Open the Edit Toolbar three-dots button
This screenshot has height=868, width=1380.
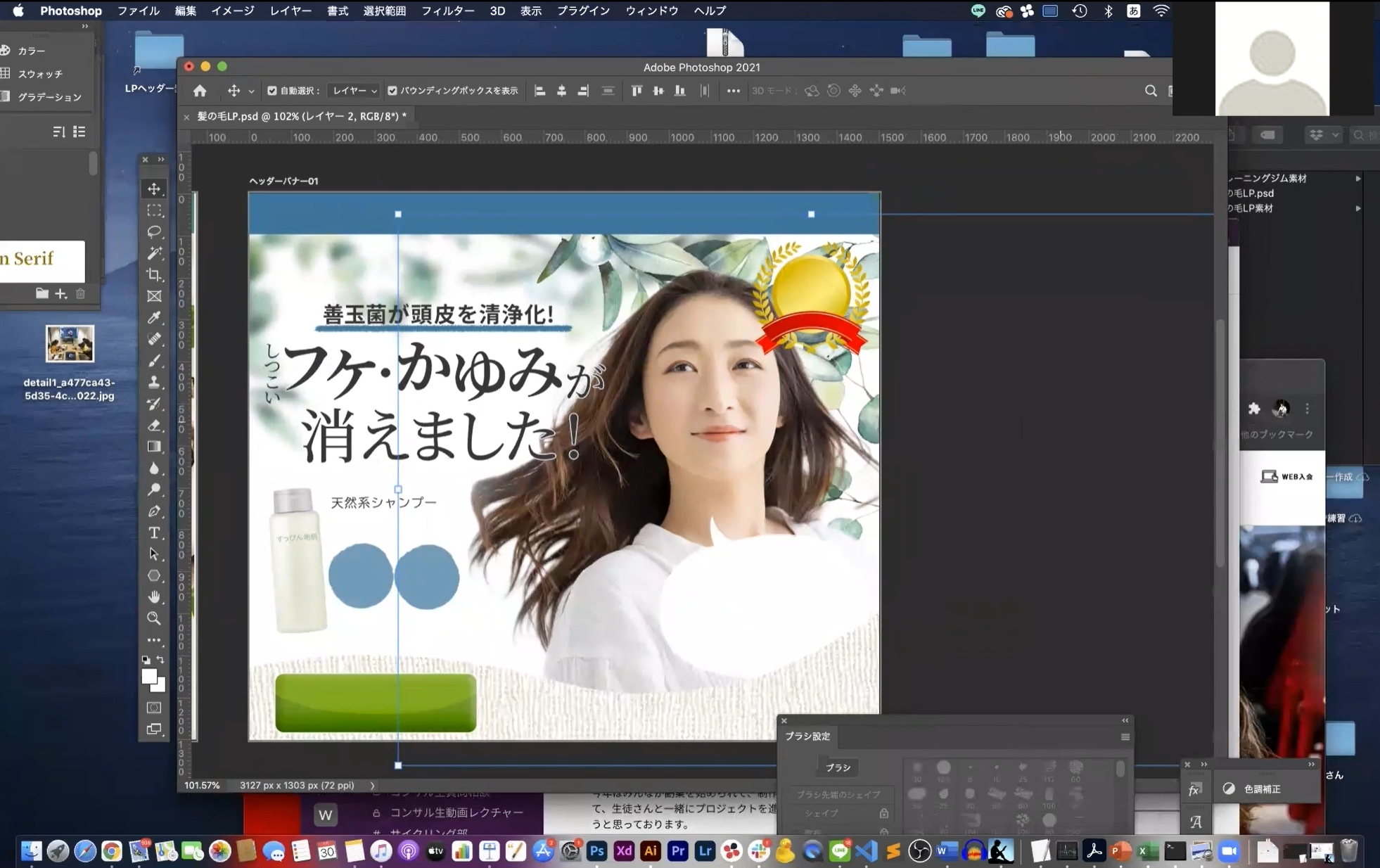click(154, 640)
